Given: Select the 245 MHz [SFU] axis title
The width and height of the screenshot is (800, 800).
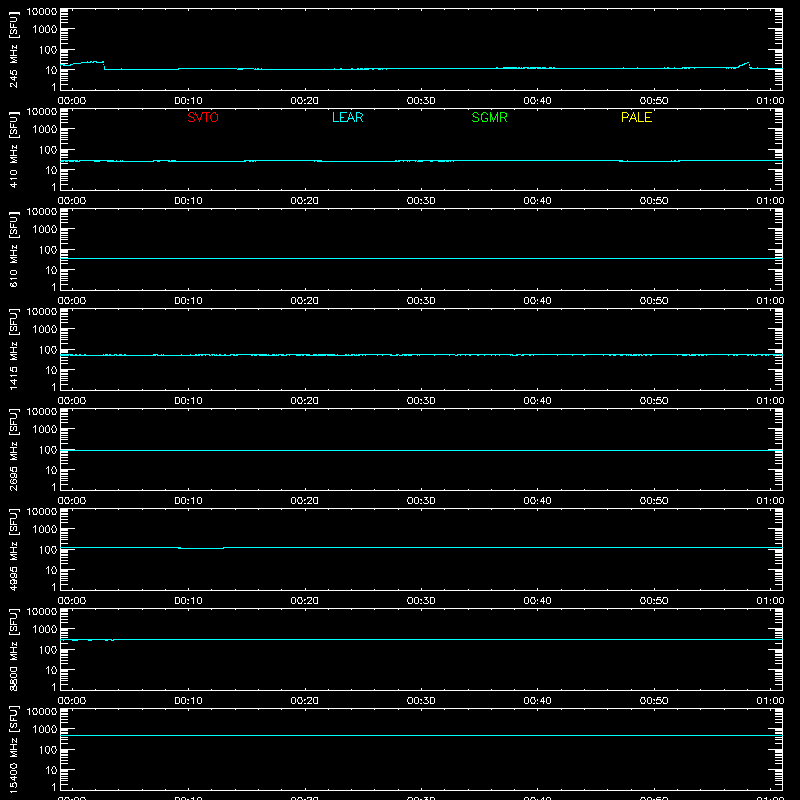Looking at the screenshot, I should click(x=13, y=49).
